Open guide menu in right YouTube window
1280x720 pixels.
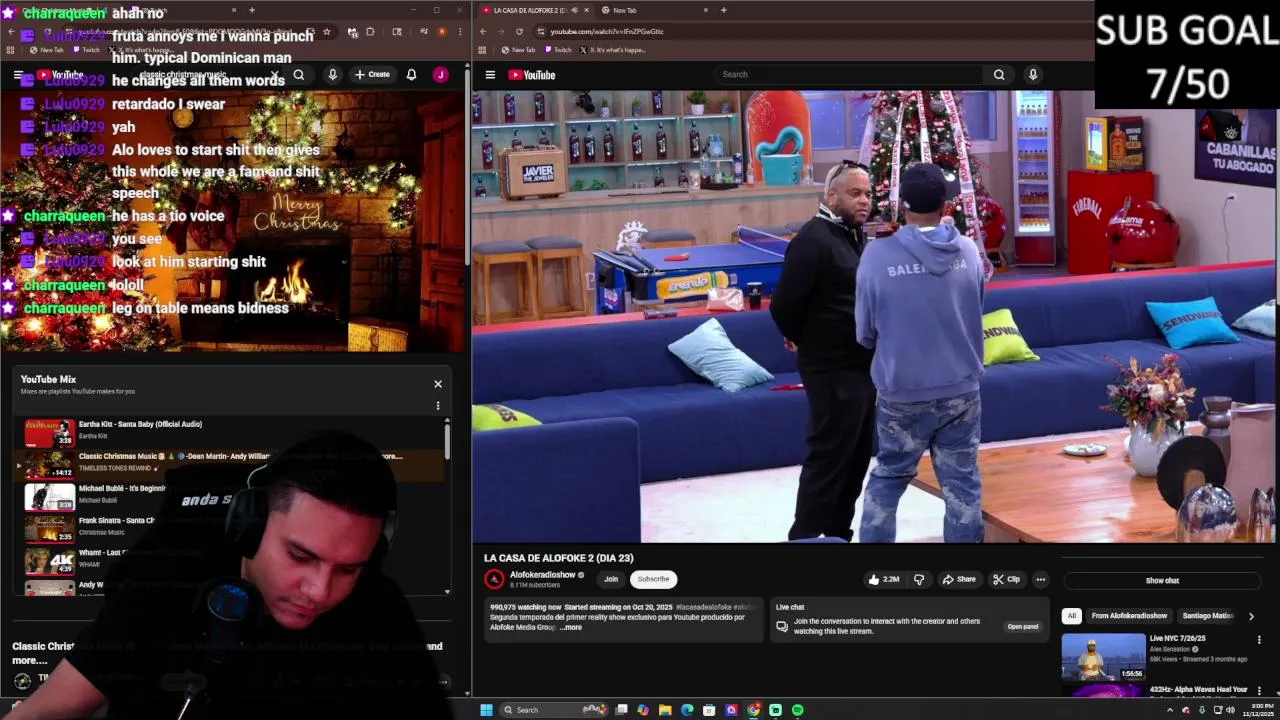click(x=490, y=75)
